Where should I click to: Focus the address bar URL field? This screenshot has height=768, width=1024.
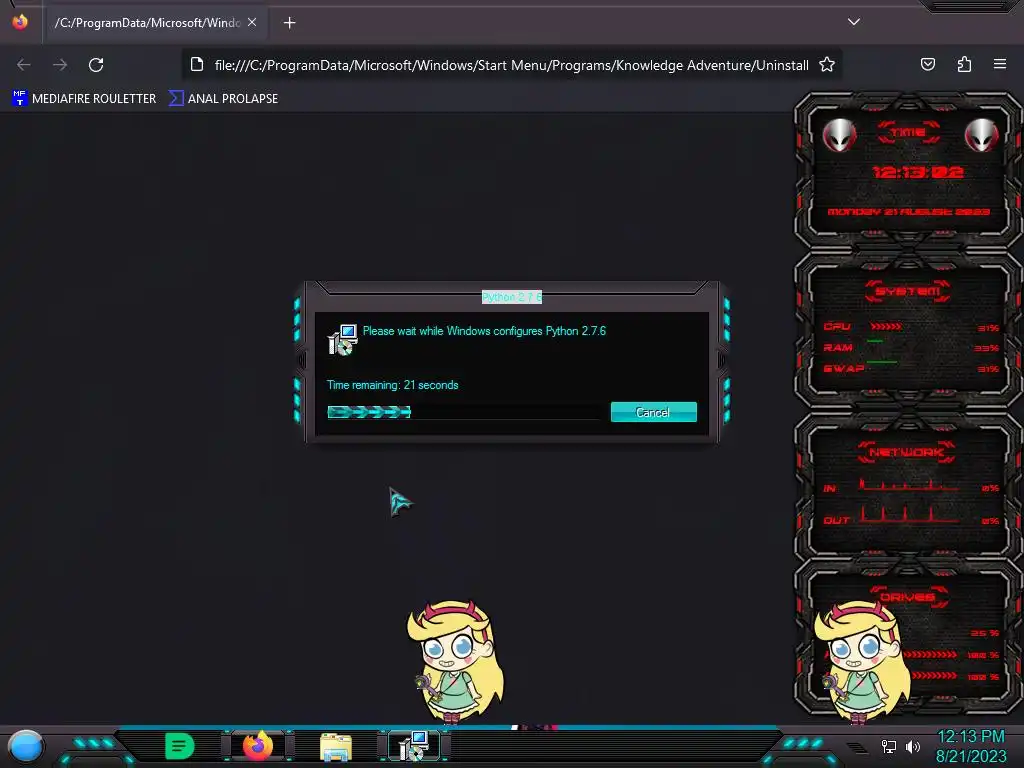511,65
